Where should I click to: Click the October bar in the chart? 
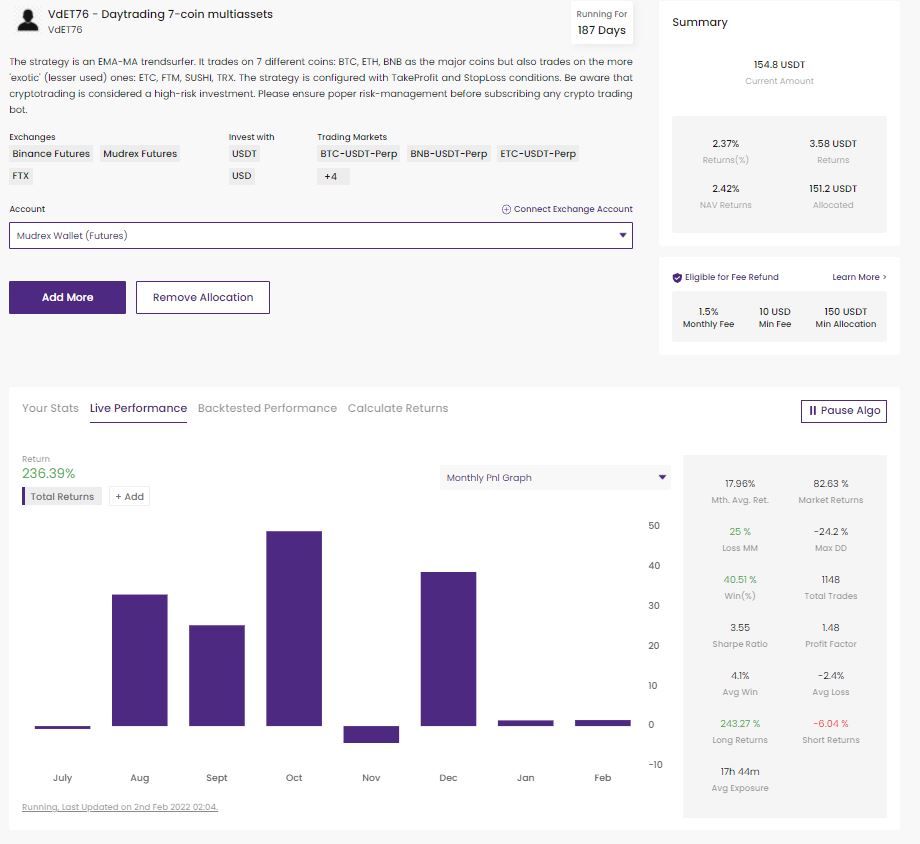294,629
